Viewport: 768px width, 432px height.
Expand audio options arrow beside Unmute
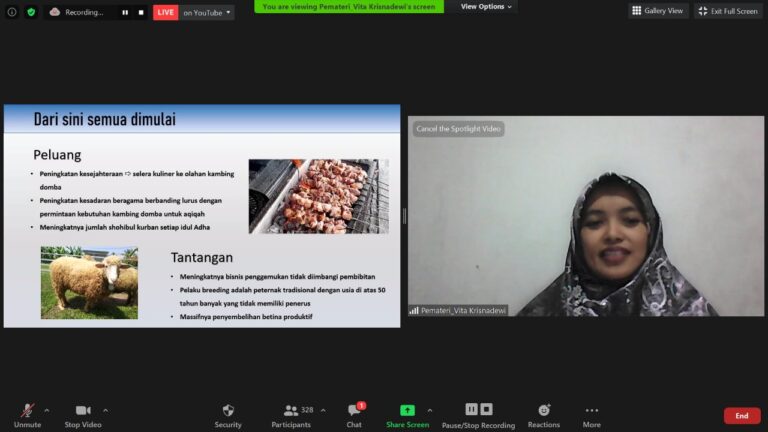tap(47, 410)
